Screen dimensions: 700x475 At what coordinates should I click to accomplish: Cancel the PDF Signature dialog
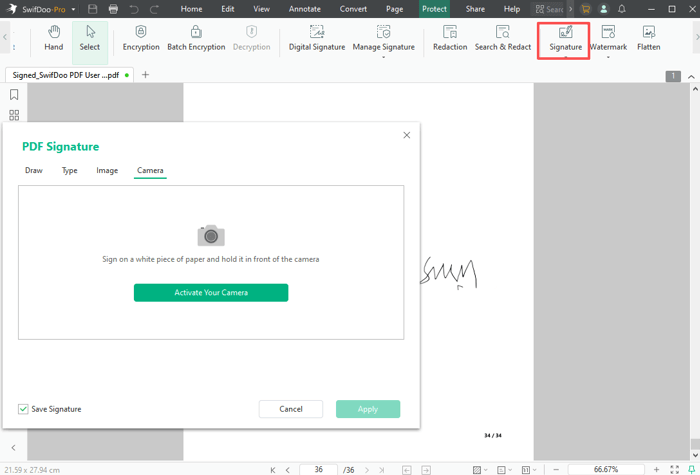[291, 409]
